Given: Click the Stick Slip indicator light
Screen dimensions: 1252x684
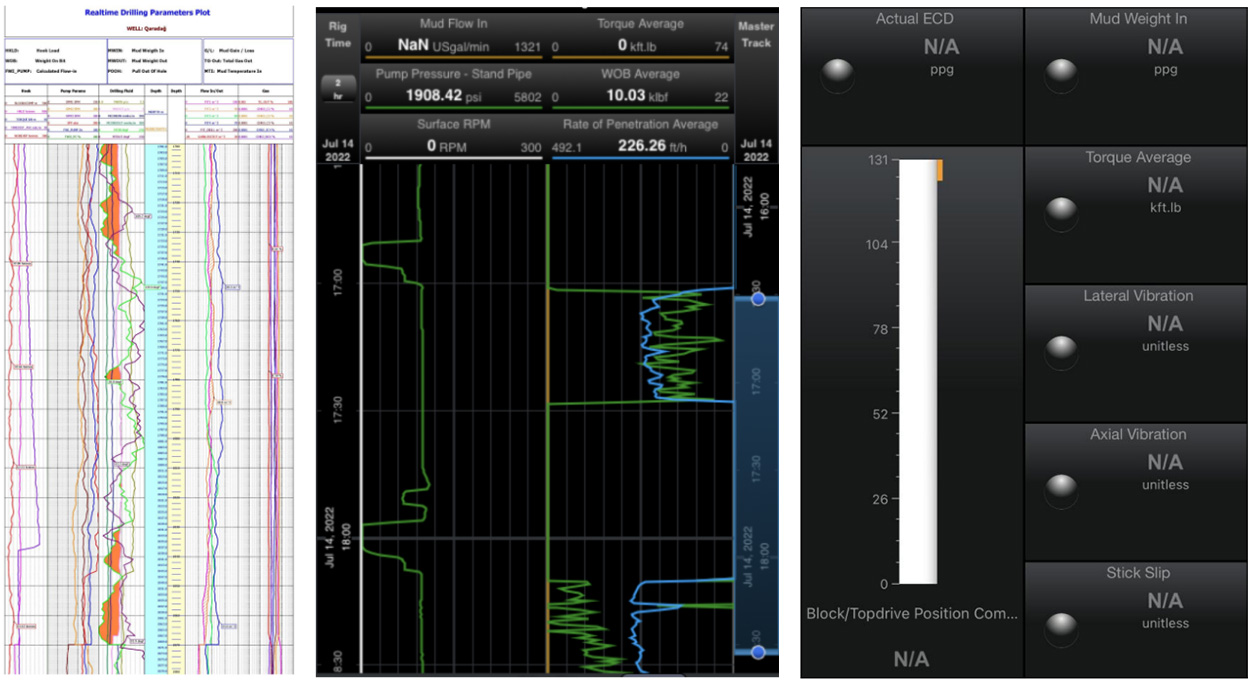Looking at the screenshot, I should [x=1061, y=629].
